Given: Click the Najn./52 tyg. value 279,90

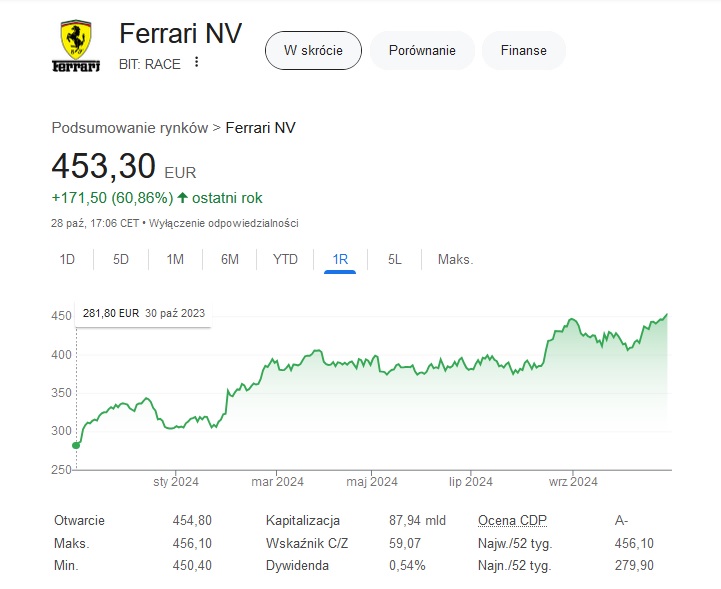Looking at the screenshot, I should tap(634, 566).
